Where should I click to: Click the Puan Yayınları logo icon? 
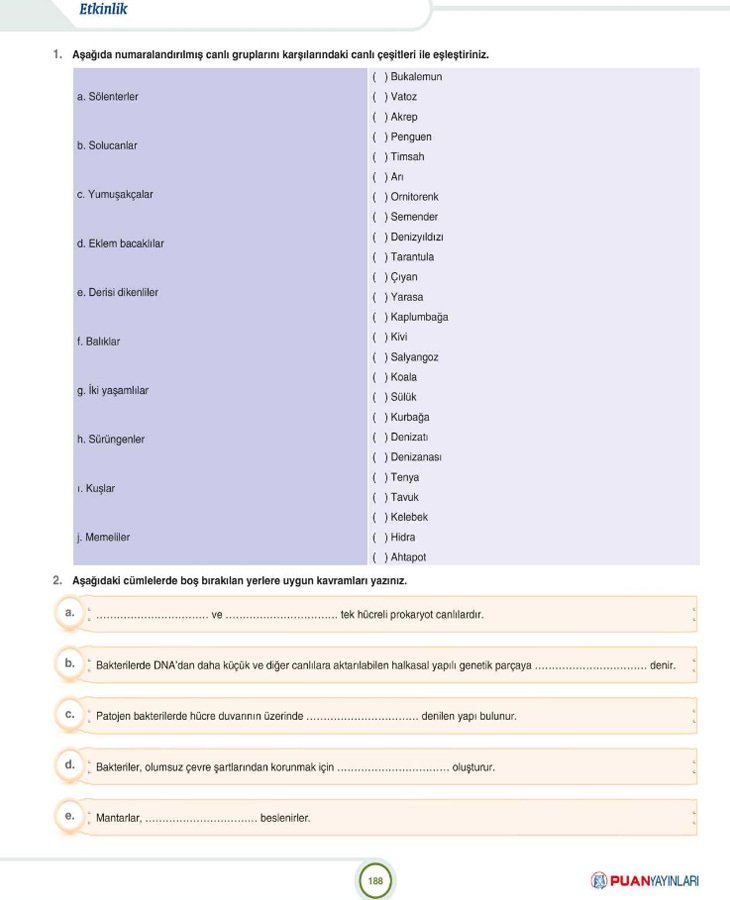[x=600, y=880]
